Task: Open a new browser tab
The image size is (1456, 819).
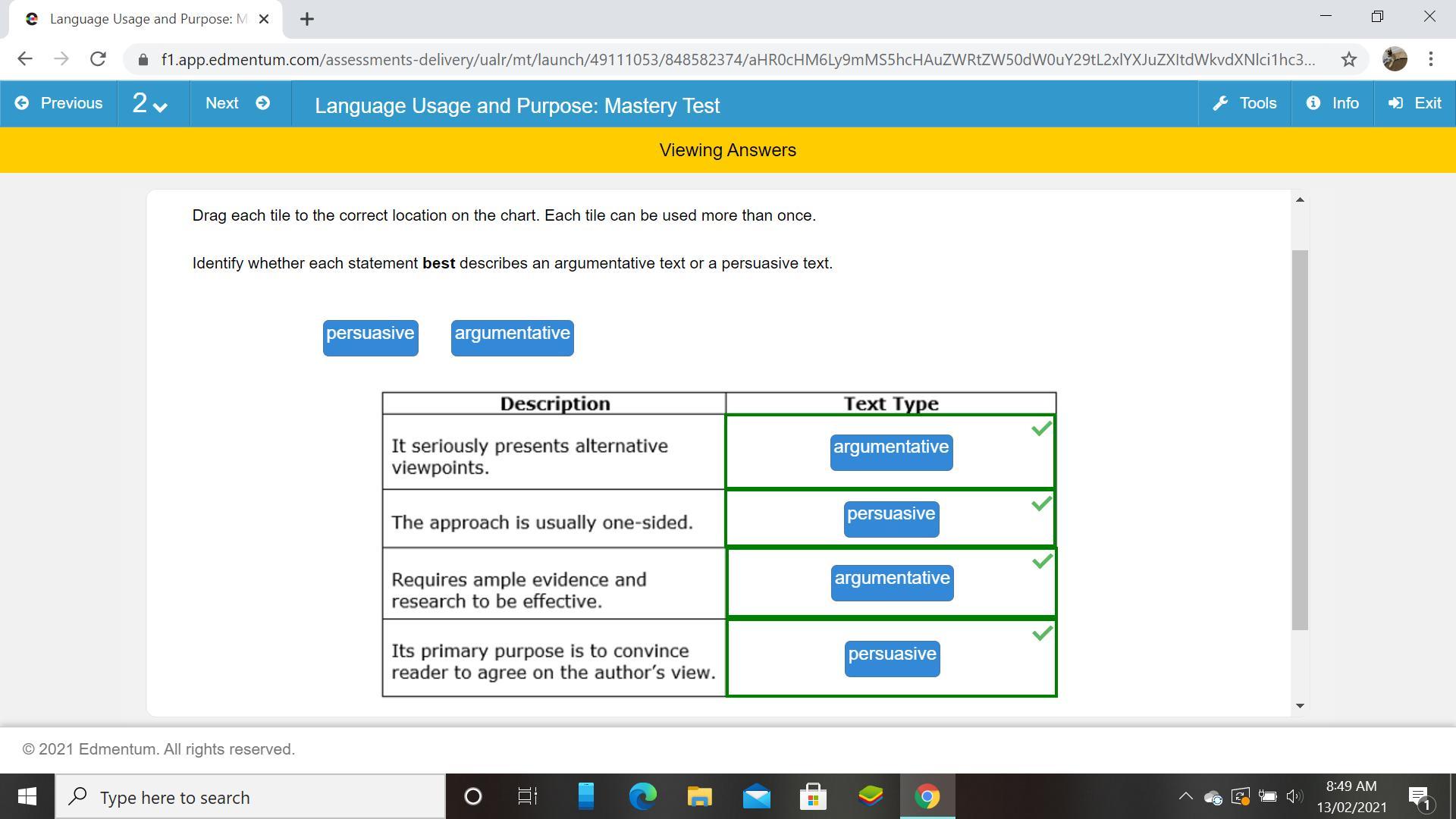Action: [x=306, y=19]
